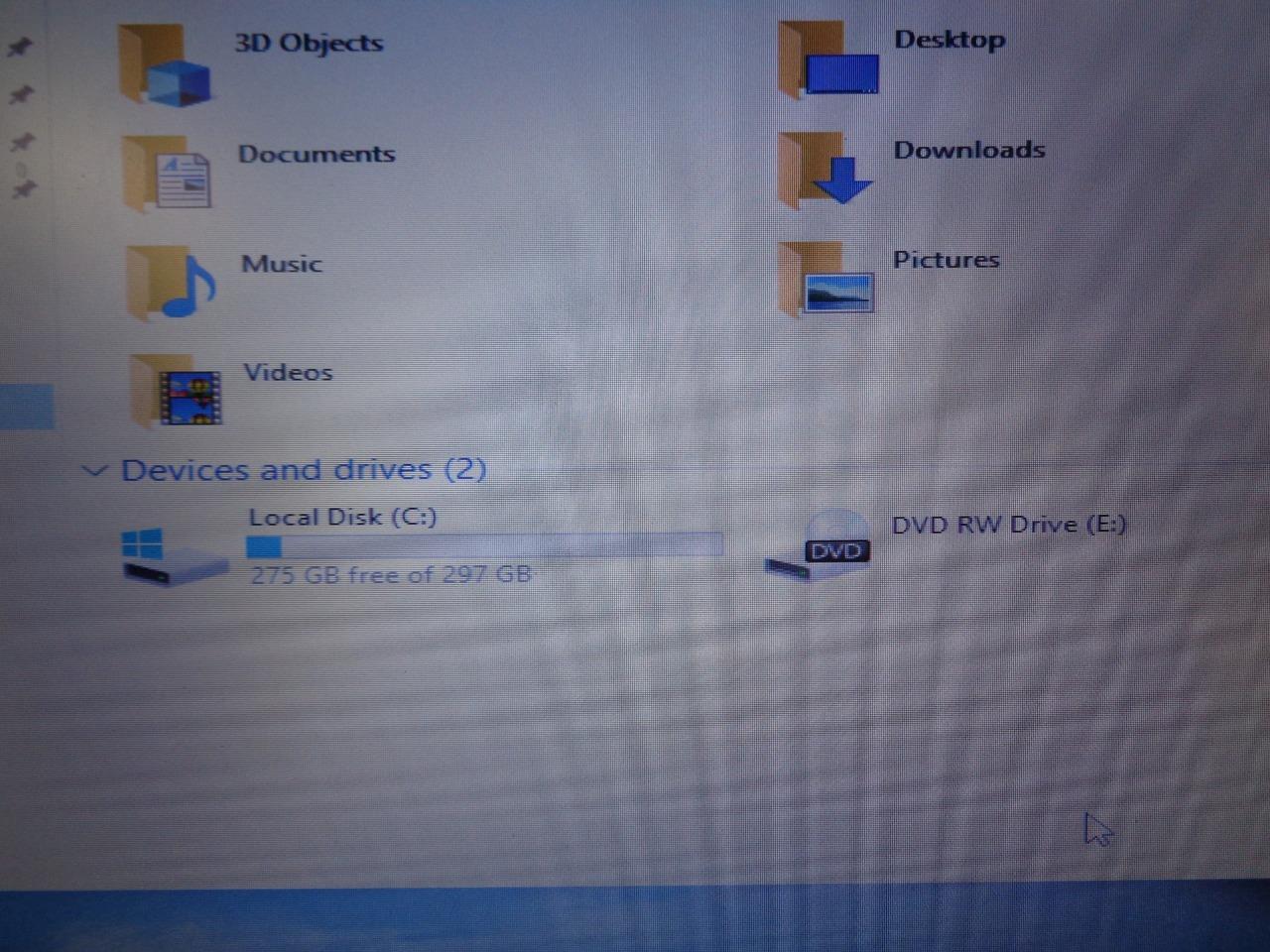Click the 'Local Disk (C:)' label
The height and width of the screenshot is (952, 1270).
[x=342, y=517]
